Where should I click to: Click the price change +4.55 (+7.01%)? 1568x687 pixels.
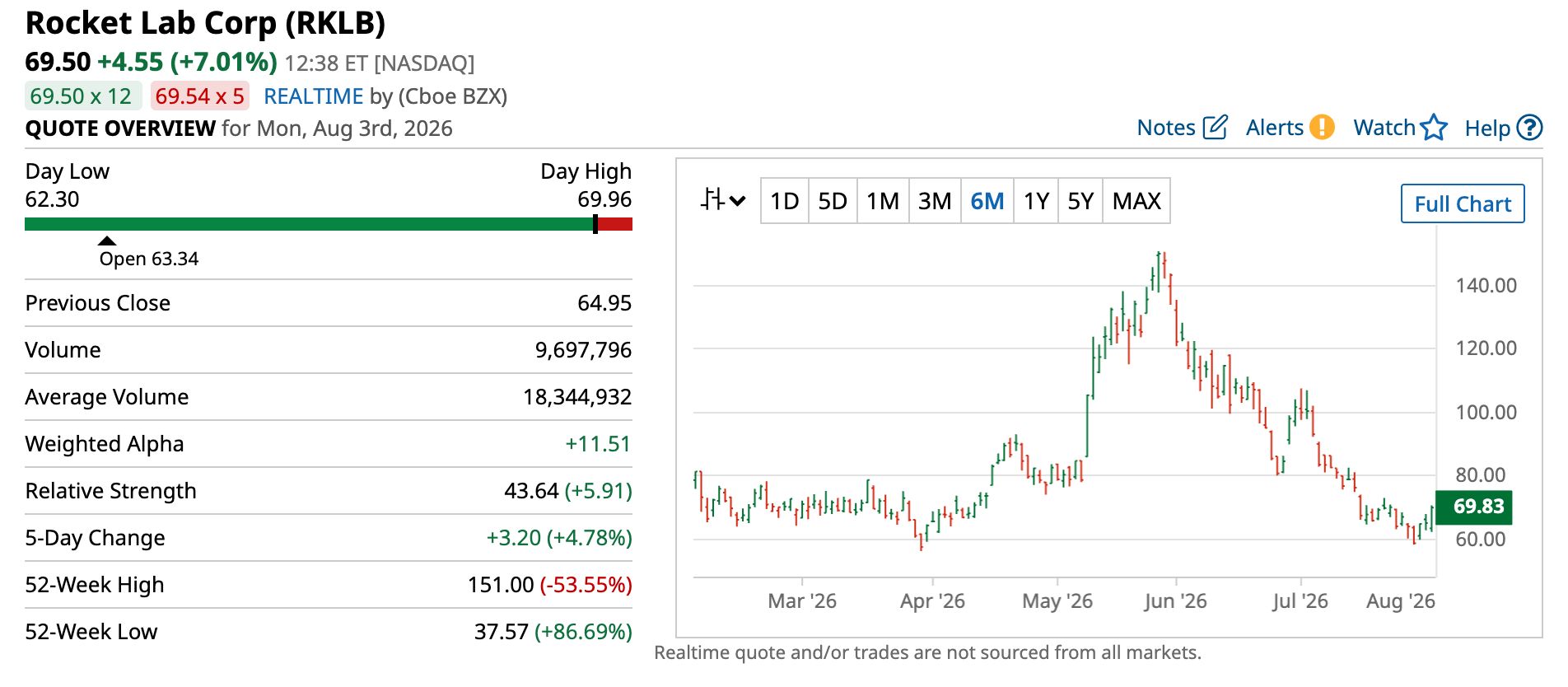point(187,62)
